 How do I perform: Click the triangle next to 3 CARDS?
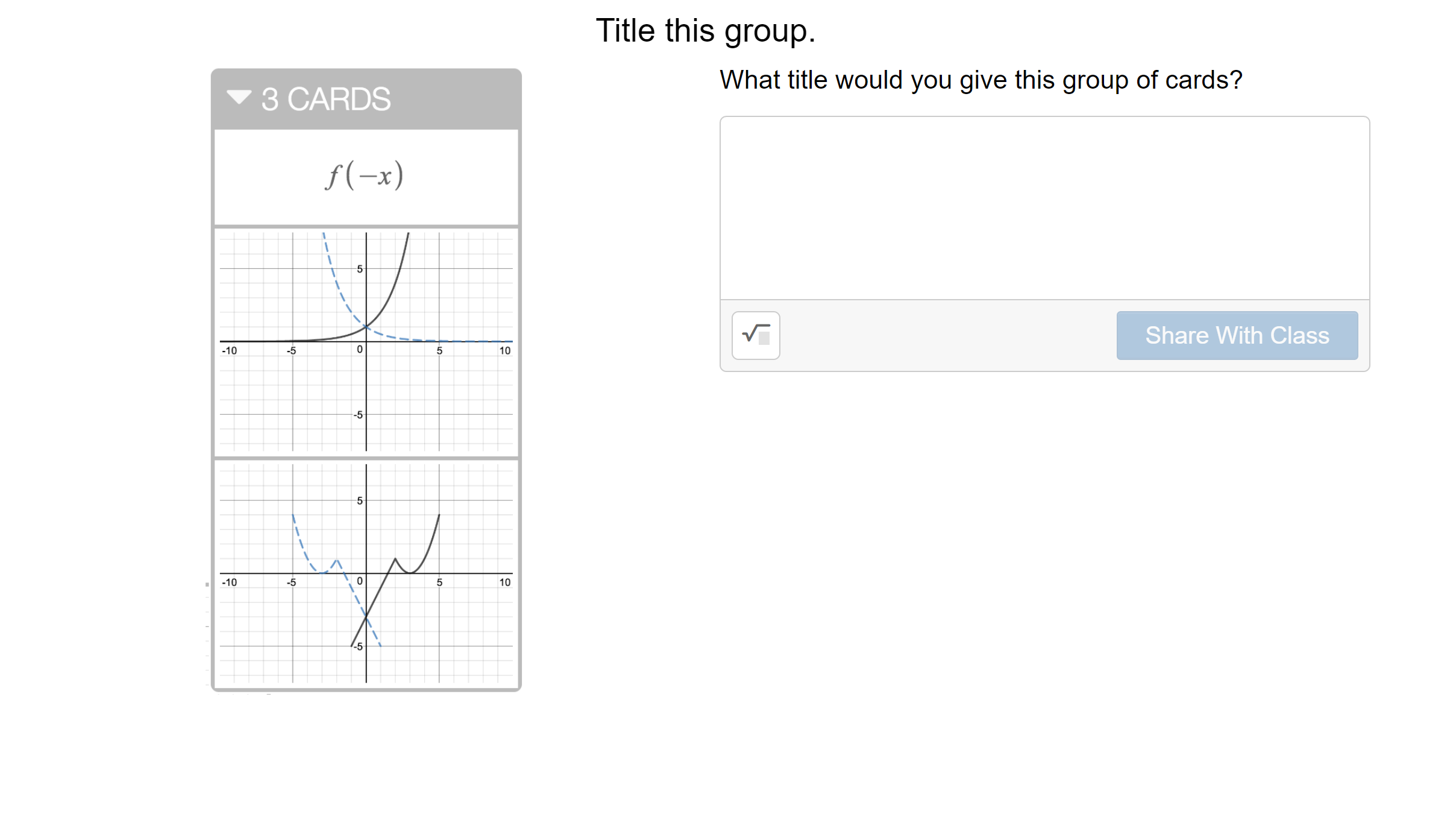[x=238, y=98]
